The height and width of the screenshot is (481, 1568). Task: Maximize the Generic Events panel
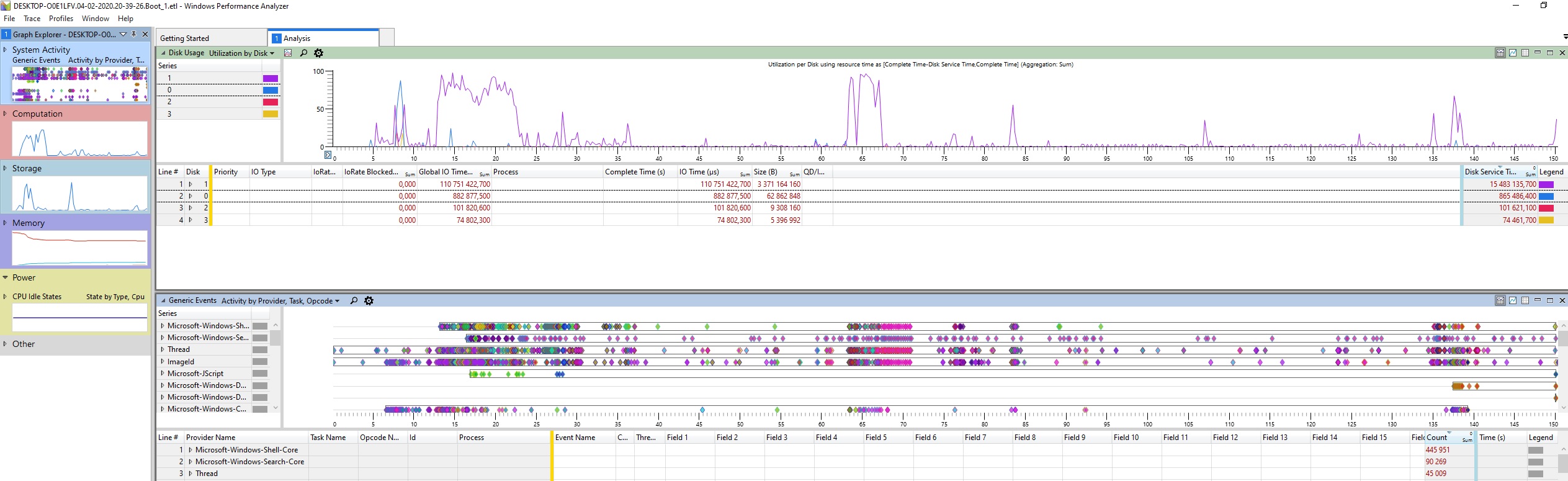(x=1550, y=300)
